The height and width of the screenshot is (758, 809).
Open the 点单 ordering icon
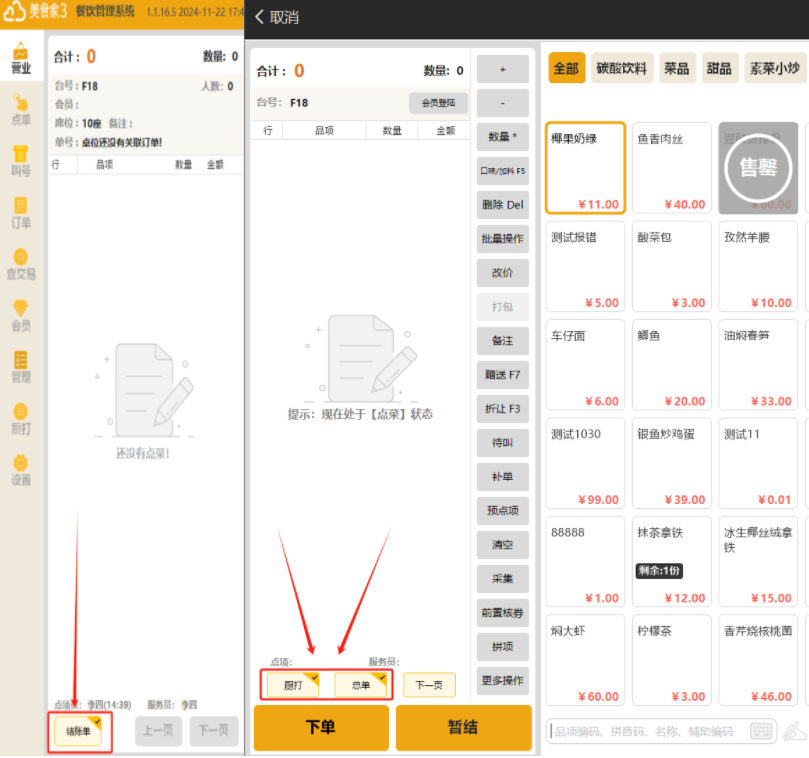tap(21, 110)
